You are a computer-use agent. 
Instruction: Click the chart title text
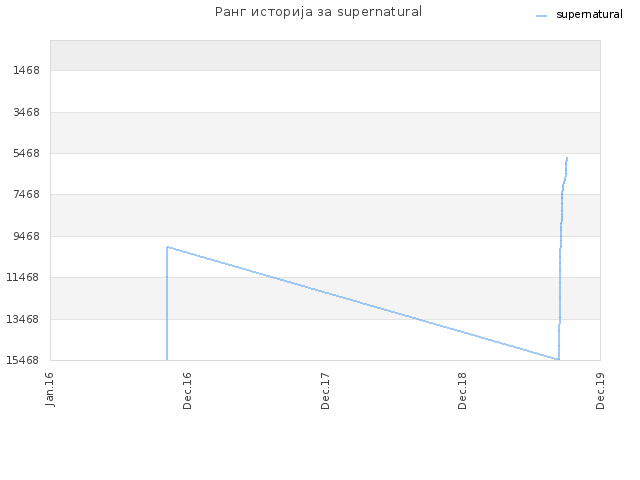click(318, 11)
